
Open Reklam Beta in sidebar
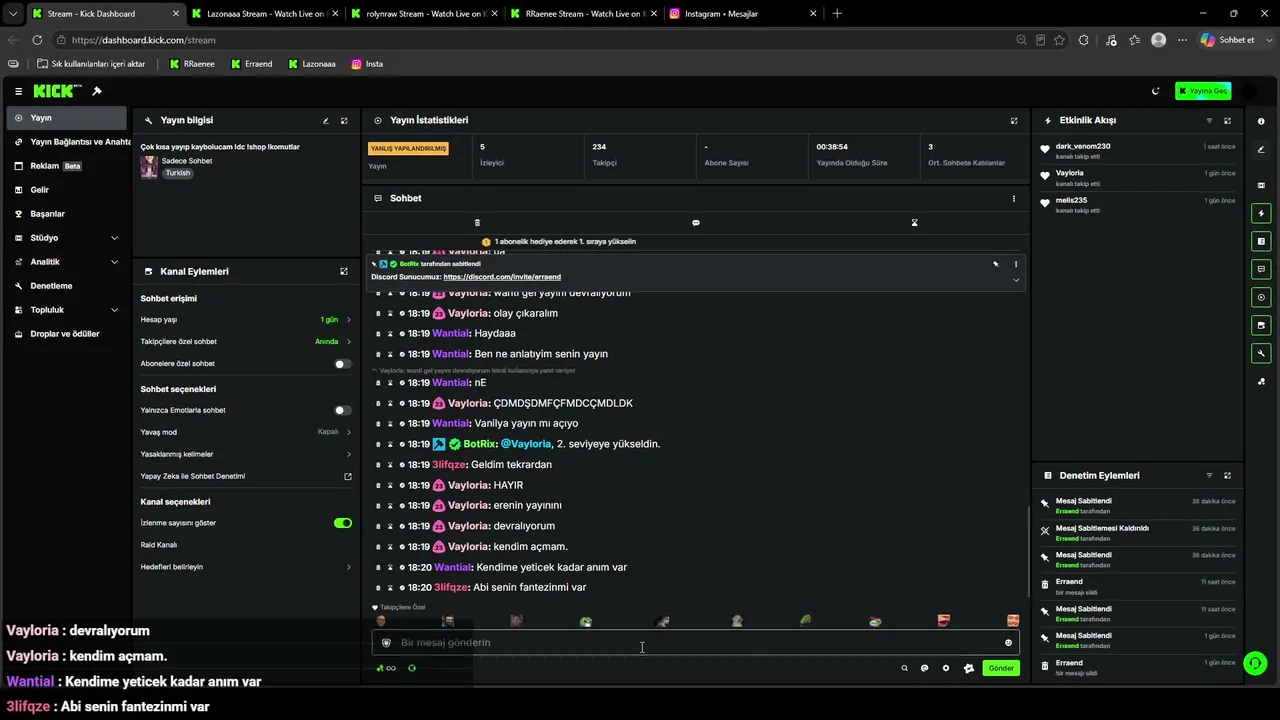tap(66, 166)
